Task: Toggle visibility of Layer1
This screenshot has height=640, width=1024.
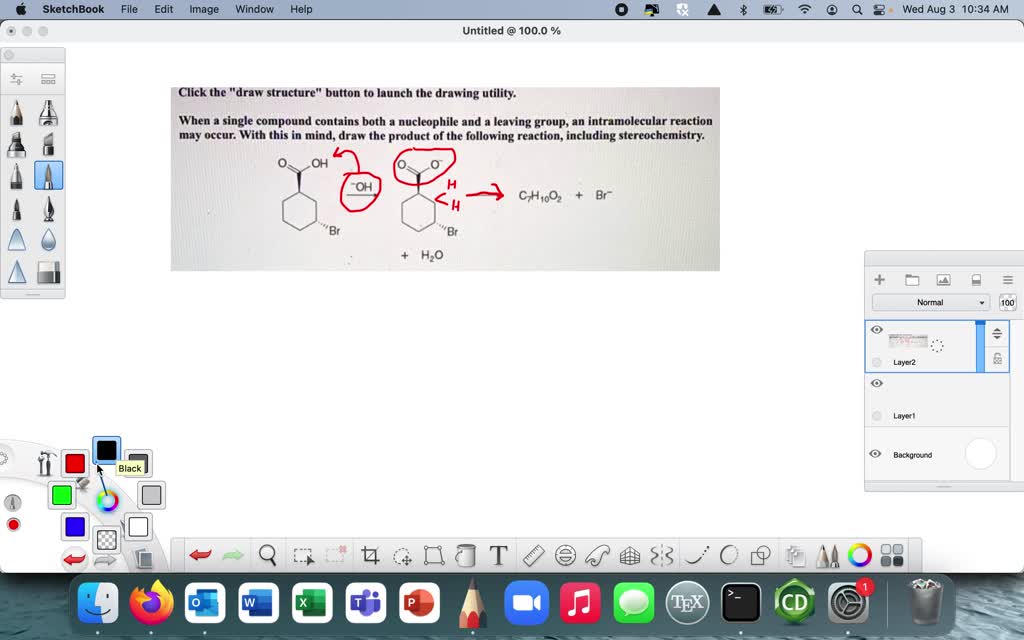Action: click(x=876, y=383)
